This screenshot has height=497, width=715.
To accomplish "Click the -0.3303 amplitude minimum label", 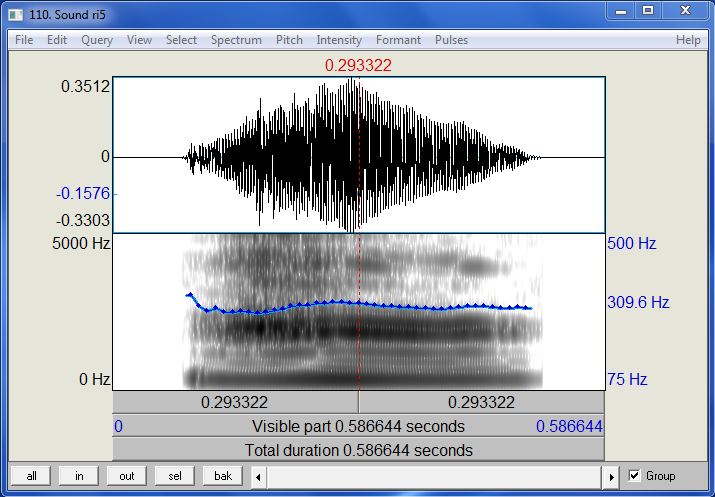I will [x=83, y=221].
